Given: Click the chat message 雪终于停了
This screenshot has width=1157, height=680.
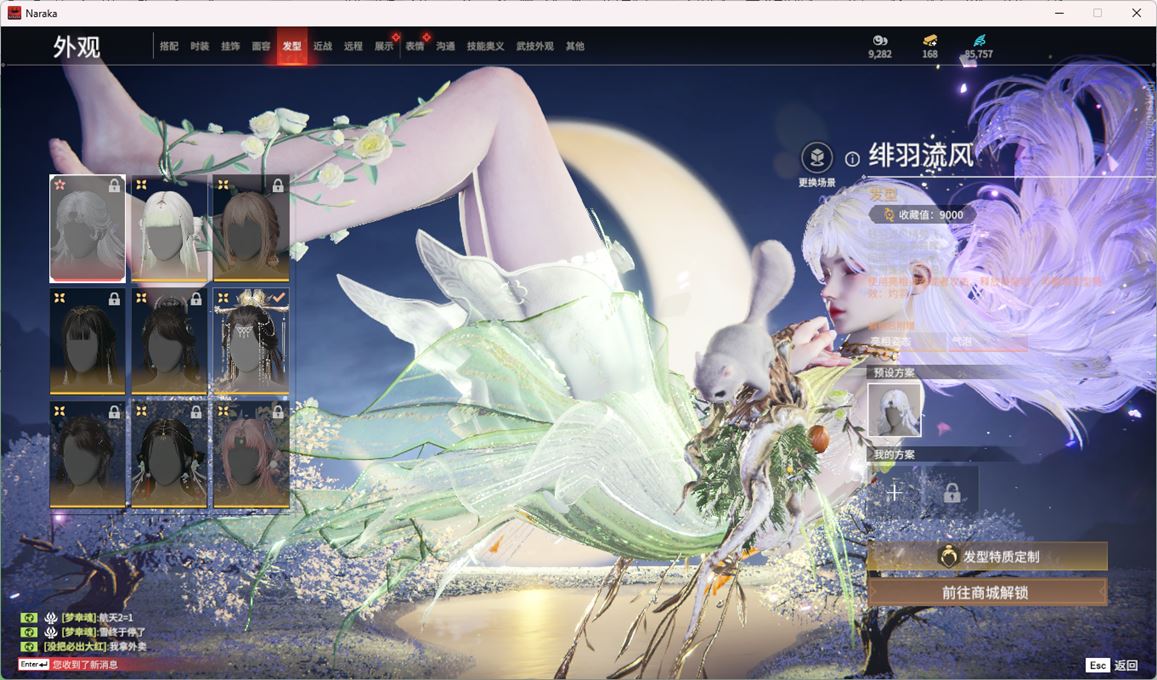Looking at the screenshot, I should click(122, 632).
